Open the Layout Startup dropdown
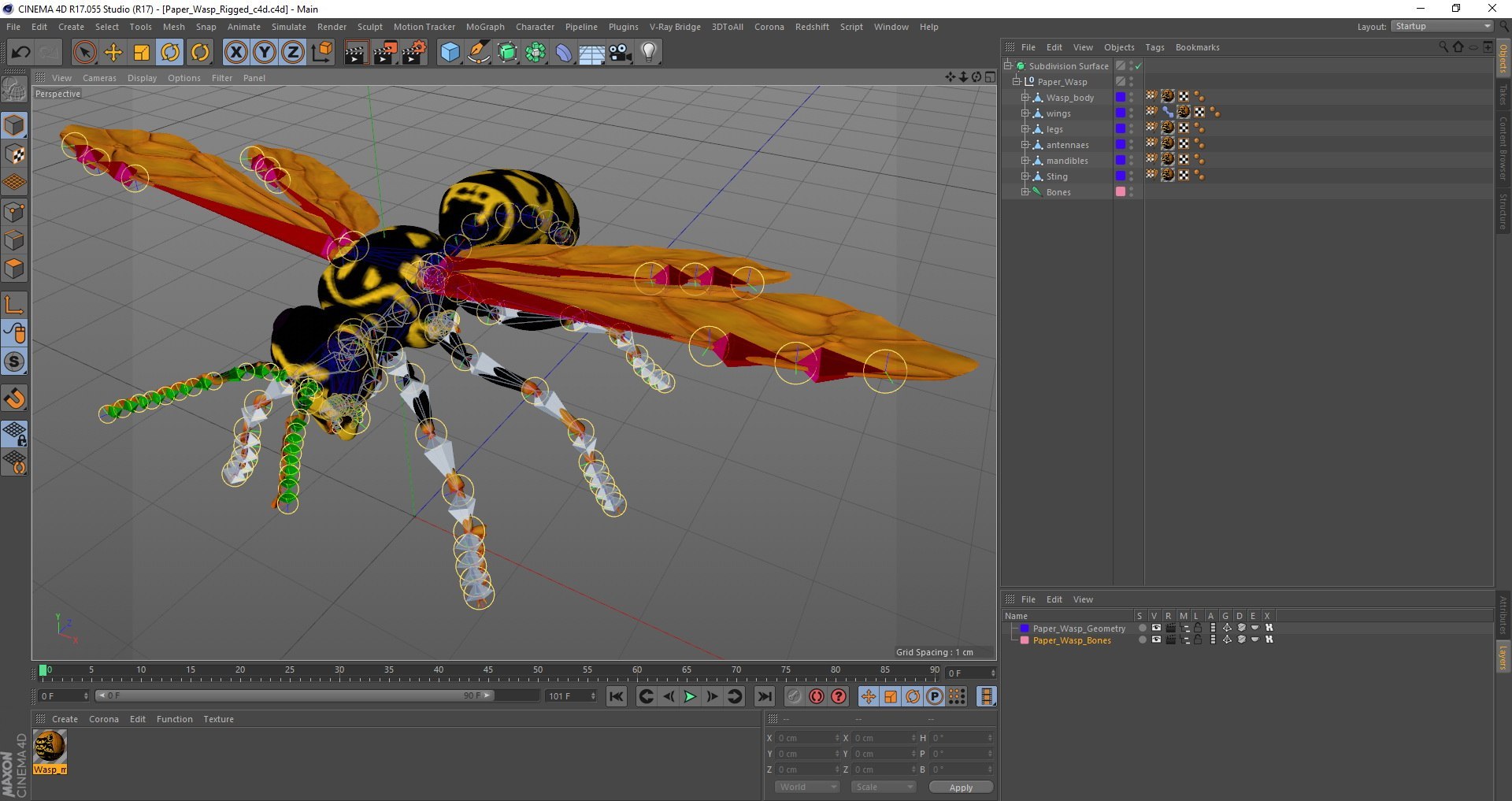 tap(1443, 26)
